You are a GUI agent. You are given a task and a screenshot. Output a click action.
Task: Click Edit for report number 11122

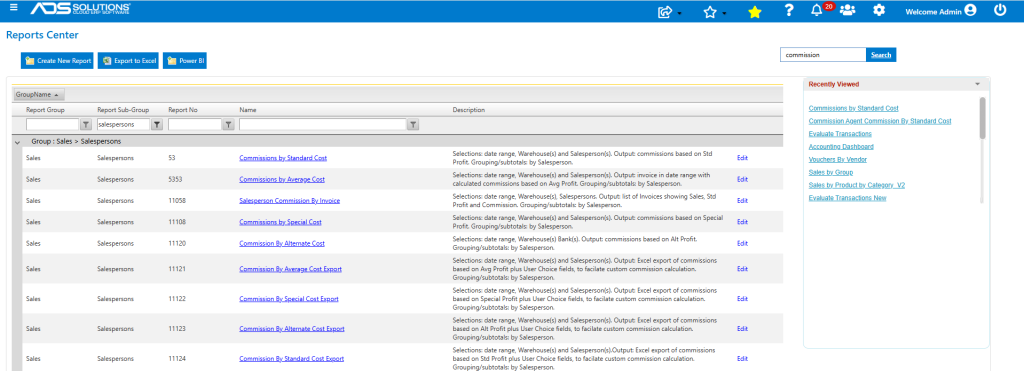pos(742,299)
